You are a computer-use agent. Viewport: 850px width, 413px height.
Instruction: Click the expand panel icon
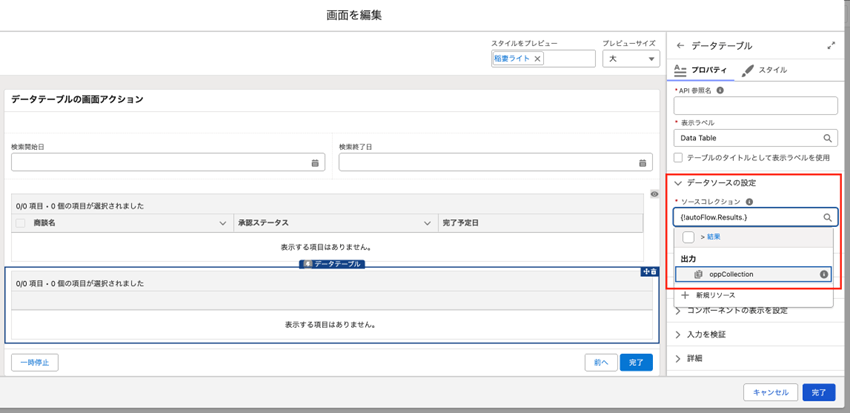pyautogui.click(x=831, y=46)
